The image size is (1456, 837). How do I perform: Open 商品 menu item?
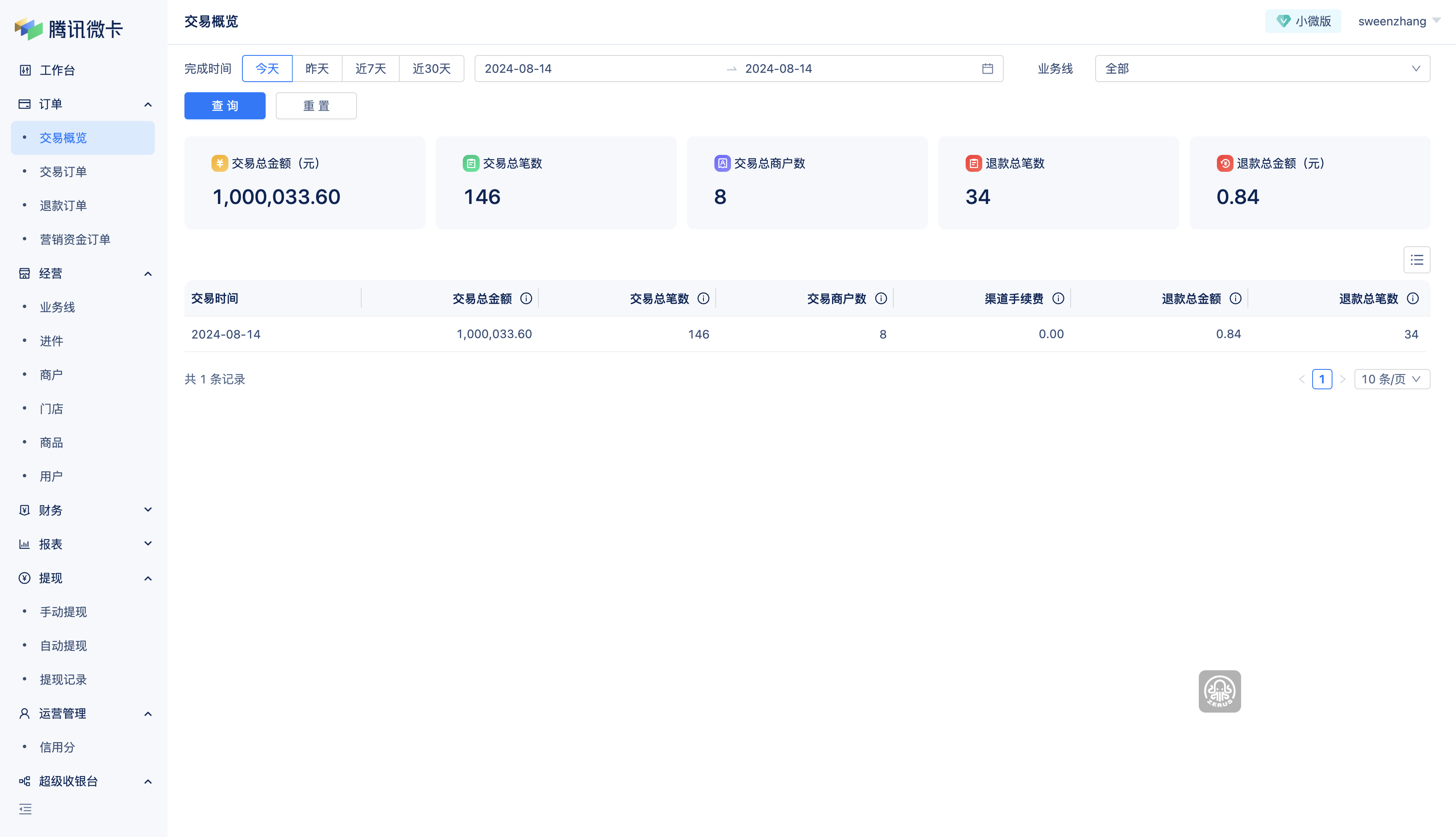click(x=83, y=443)
